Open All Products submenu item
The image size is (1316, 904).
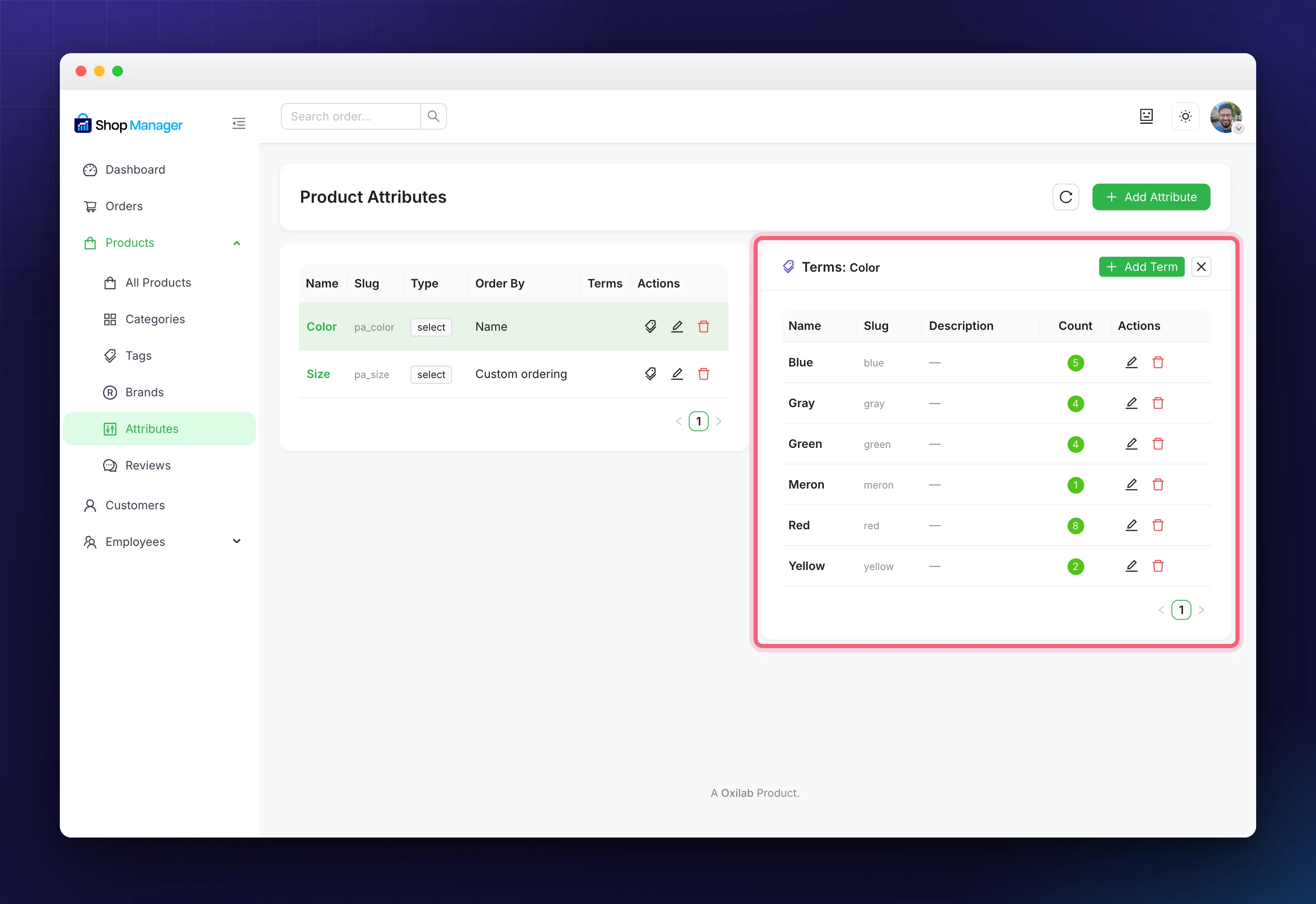pyautogui.click(x=159, y=282)
